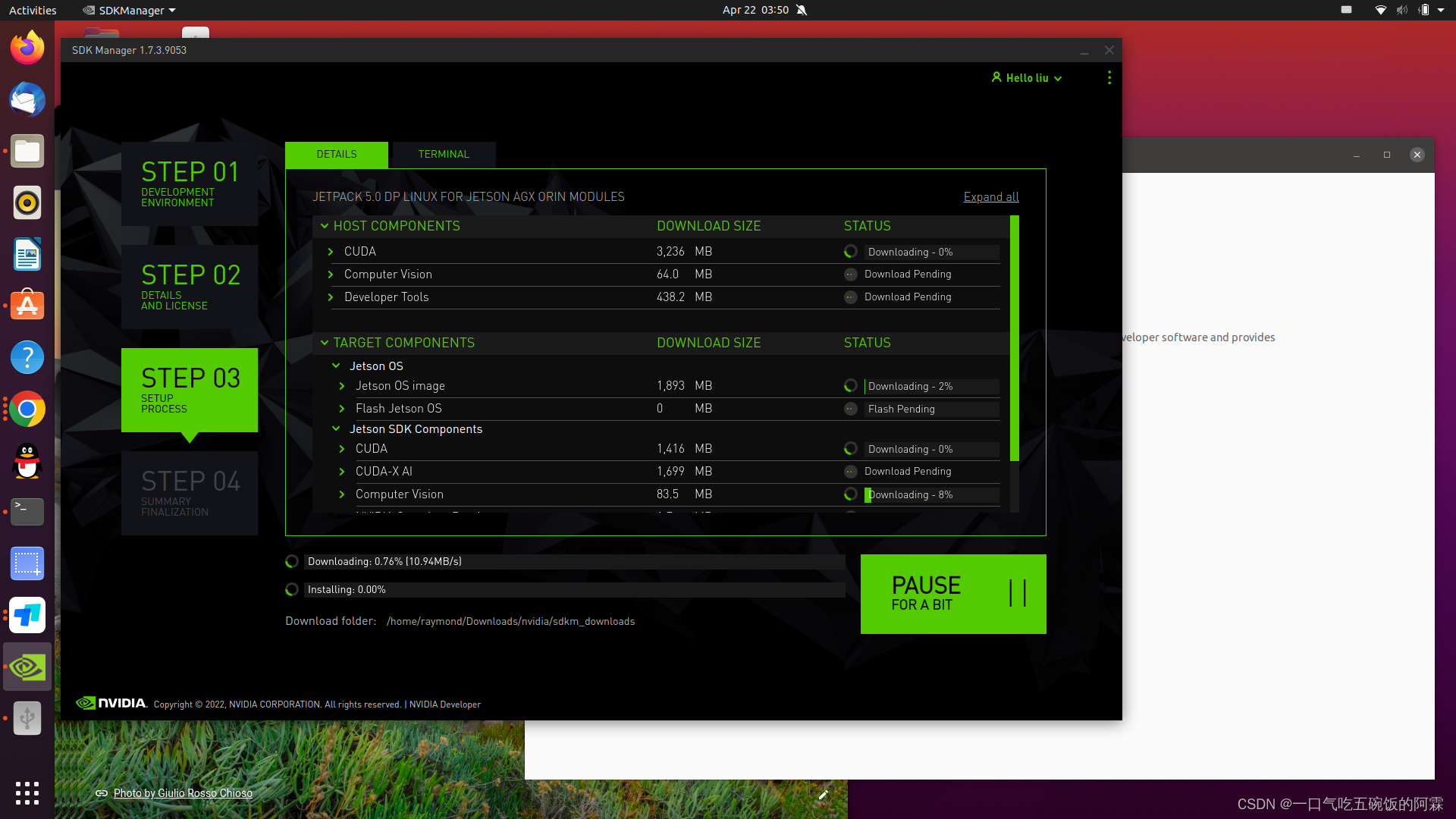Launch LibreOffice Writer from the dock
1456x819 pixels.
[x=27, y=254]
